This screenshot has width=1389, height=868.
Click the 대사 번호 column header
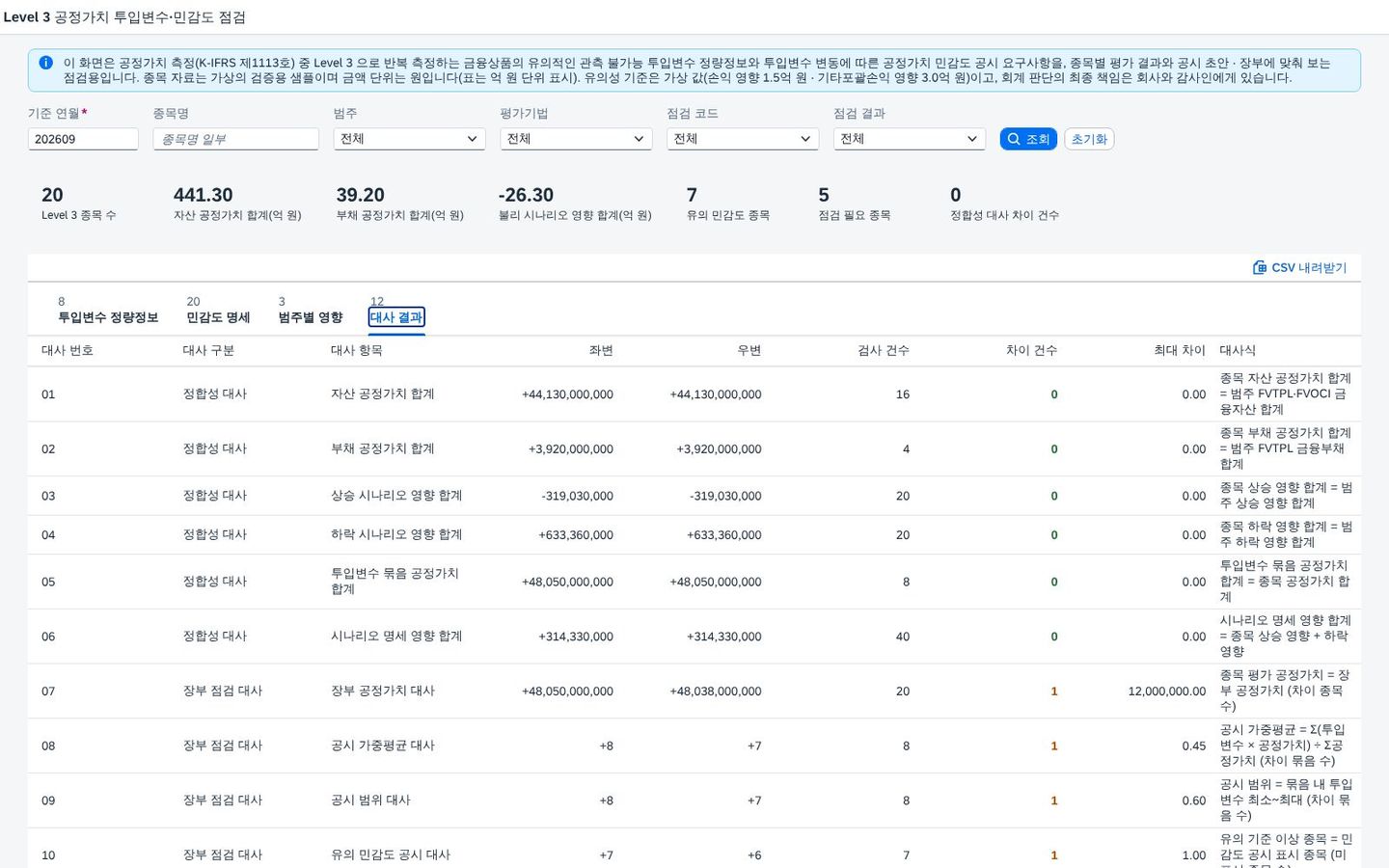tap(68, 350)
